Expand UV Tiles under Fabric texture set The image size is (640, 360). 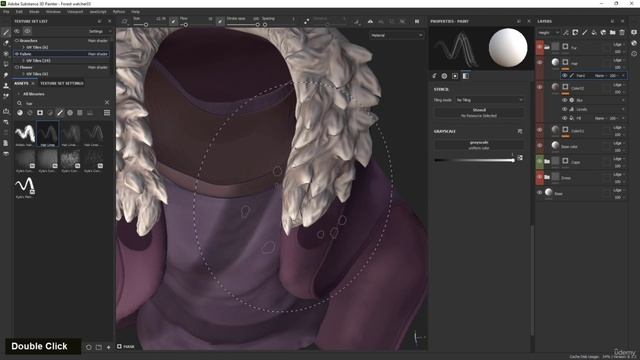tap(24, 61)
